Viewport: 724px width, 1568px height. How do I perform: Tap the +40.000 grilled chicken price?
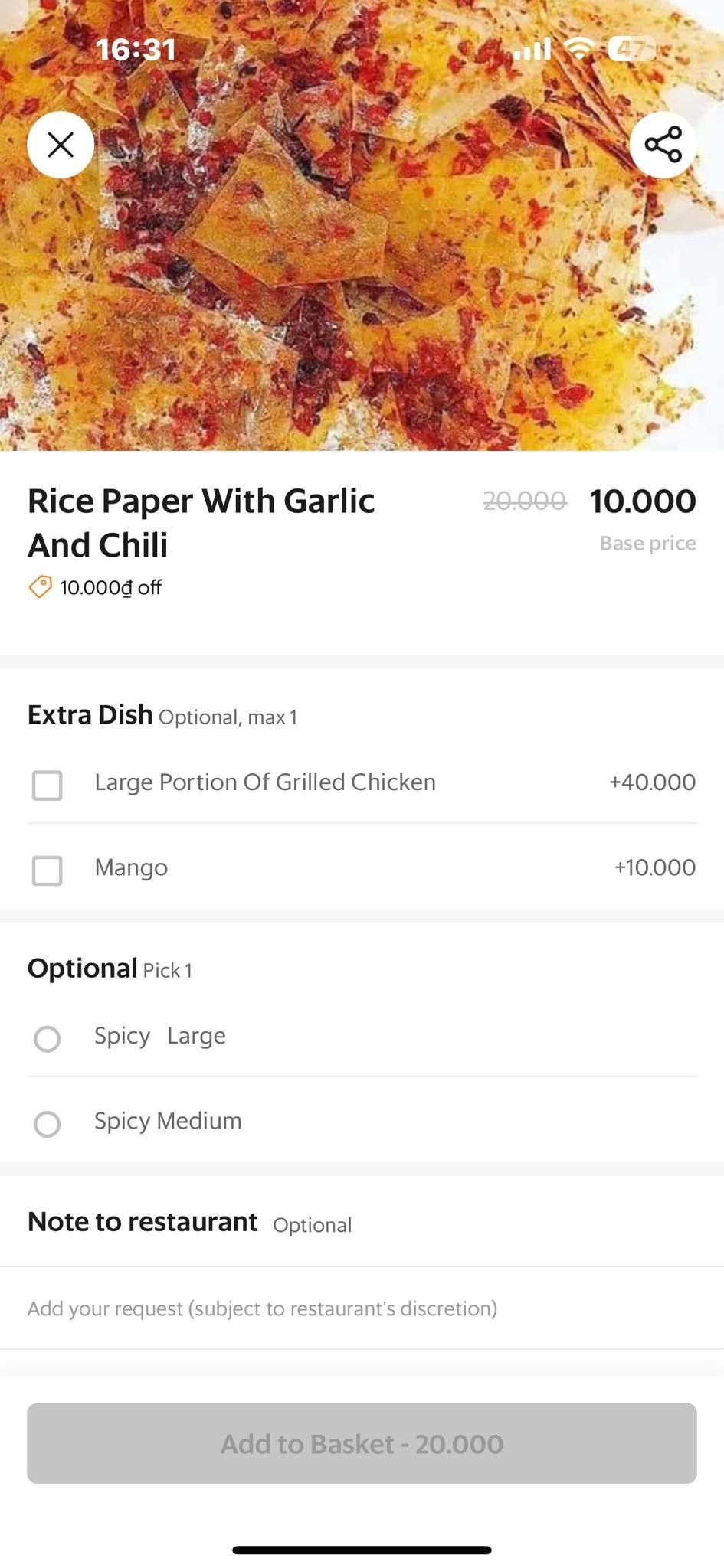click(x=652, y=782)
